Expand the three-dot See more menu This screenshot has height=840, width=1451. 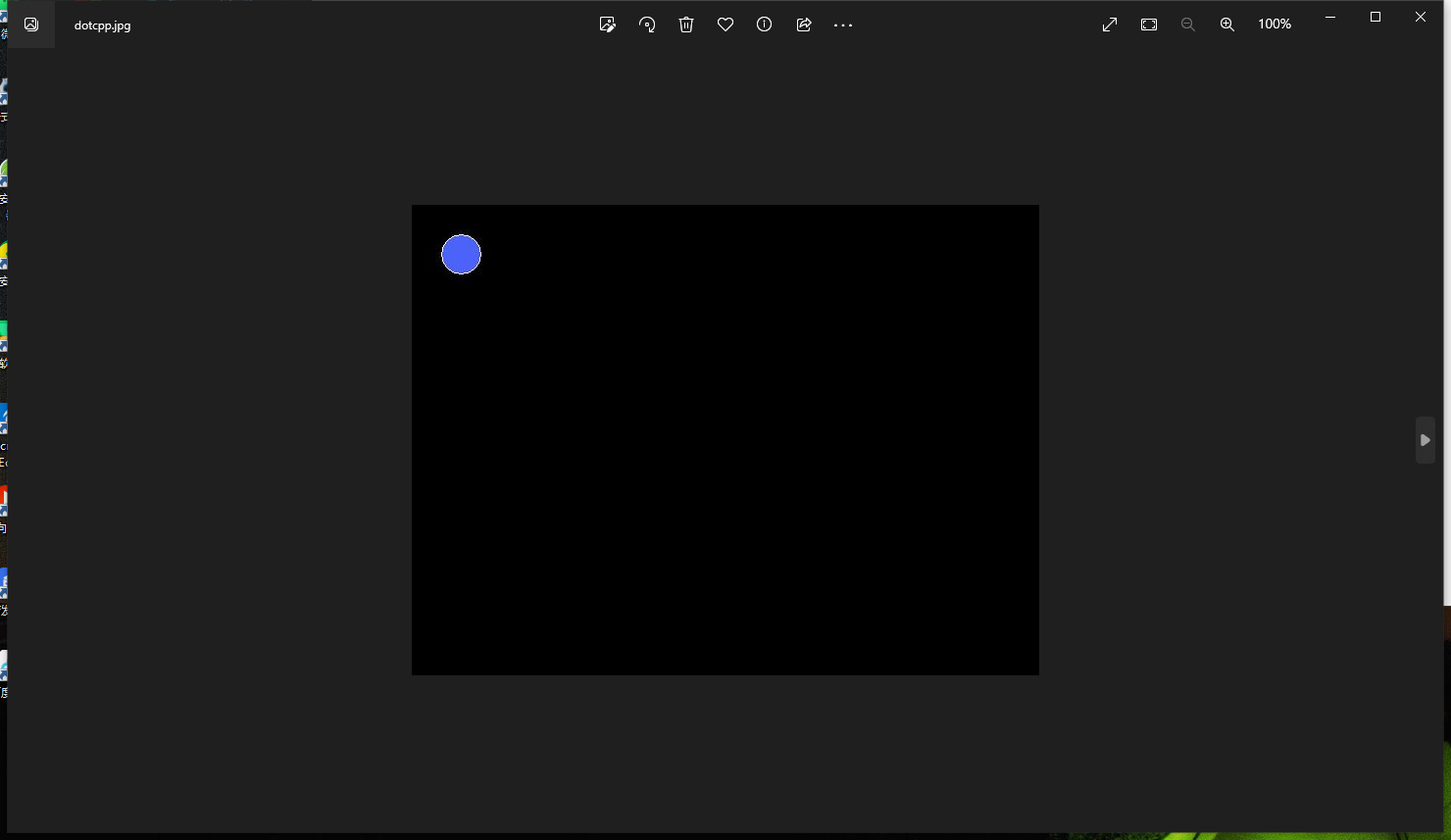coord(843,25)
